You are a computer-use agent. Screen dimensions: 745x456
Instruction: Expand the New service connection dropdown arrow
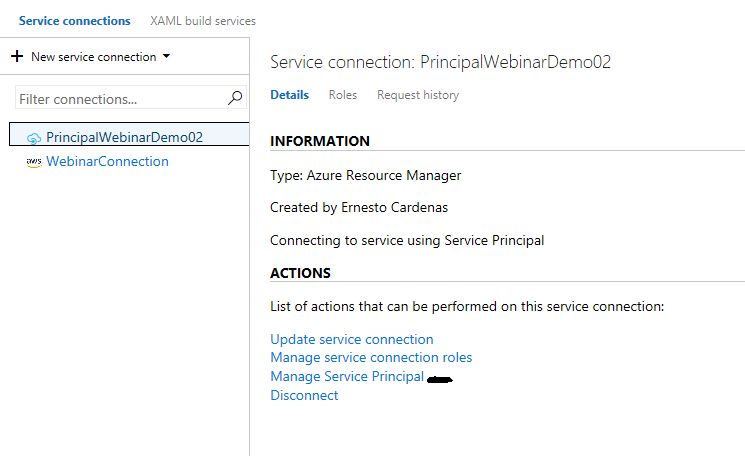coord(166,56)
